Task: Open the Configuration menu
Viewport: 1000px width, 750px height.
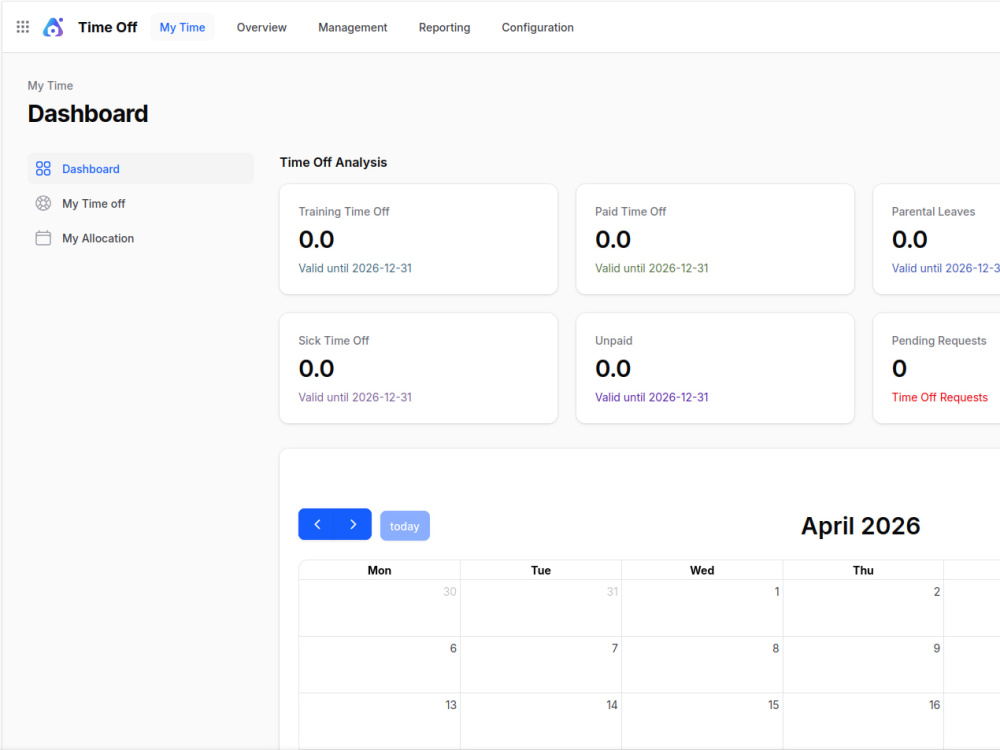Action: tap(538, 27)
